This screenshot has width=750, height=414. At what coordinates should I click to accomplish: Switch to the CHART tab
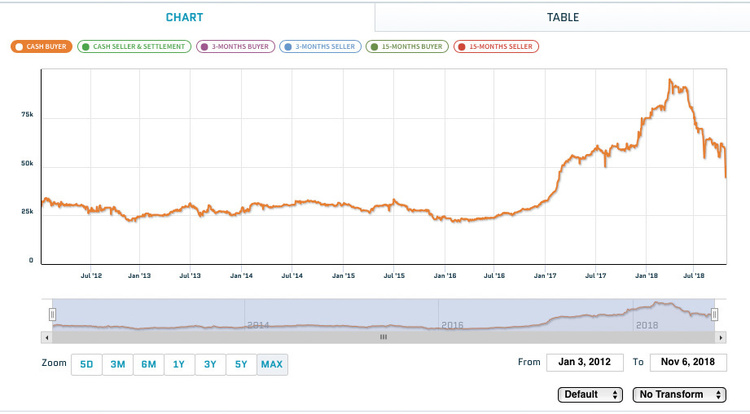coord(185,17)
